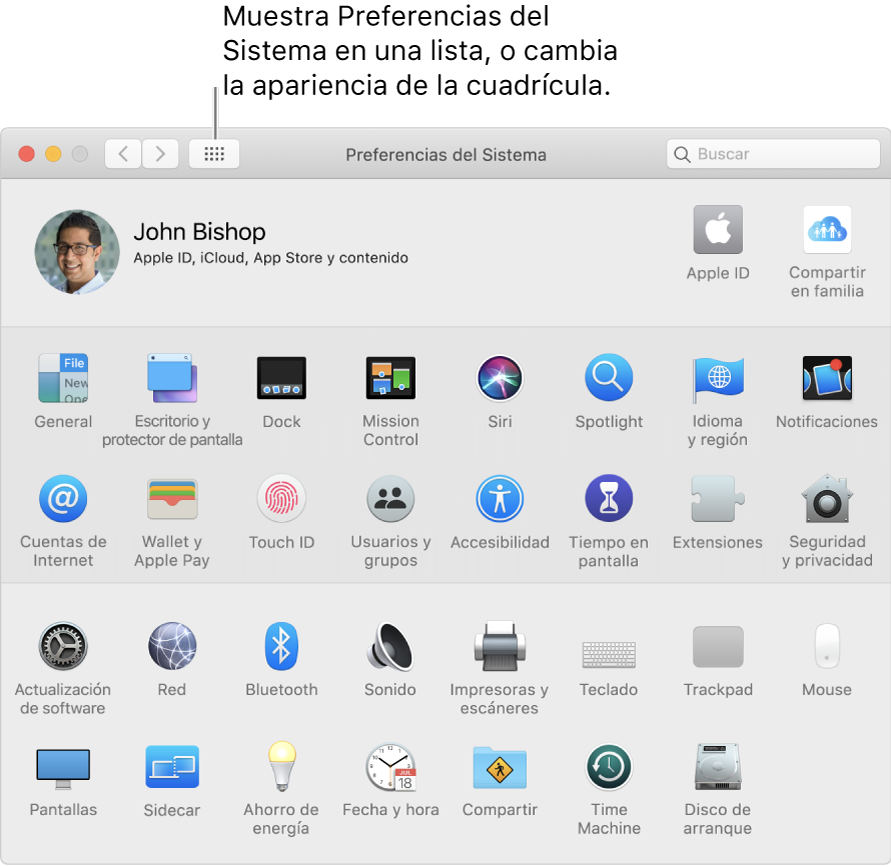Click the back navigation arrow
Viewport: 891px width, 867px height.
(x=123, y=153)
